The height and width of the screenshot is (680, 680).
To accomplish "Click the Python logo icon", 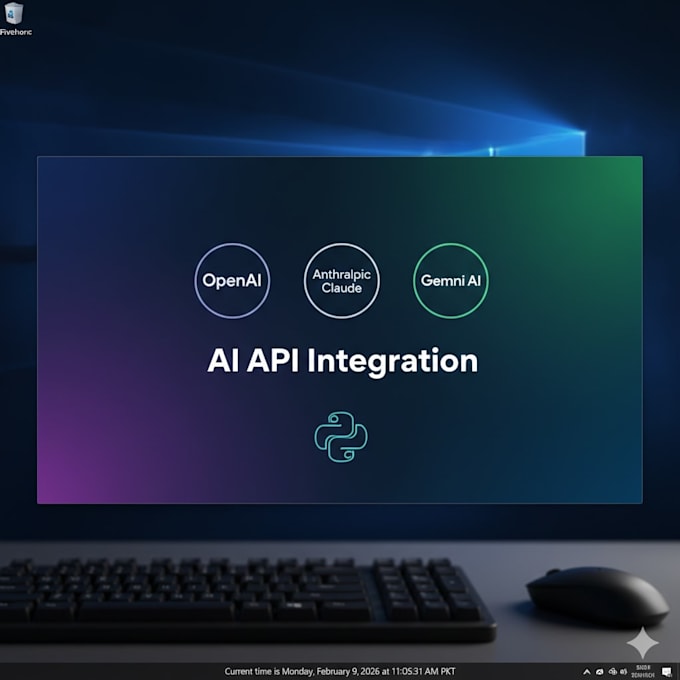I will point(341,437).
